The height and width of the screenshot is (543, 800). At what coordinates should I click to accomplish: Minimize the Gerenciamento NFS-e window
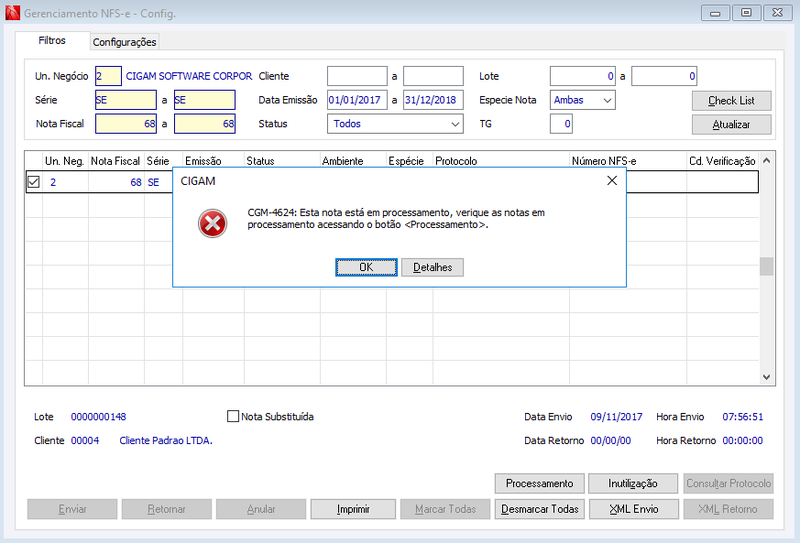pyautogui.click(x=715, y=13)
